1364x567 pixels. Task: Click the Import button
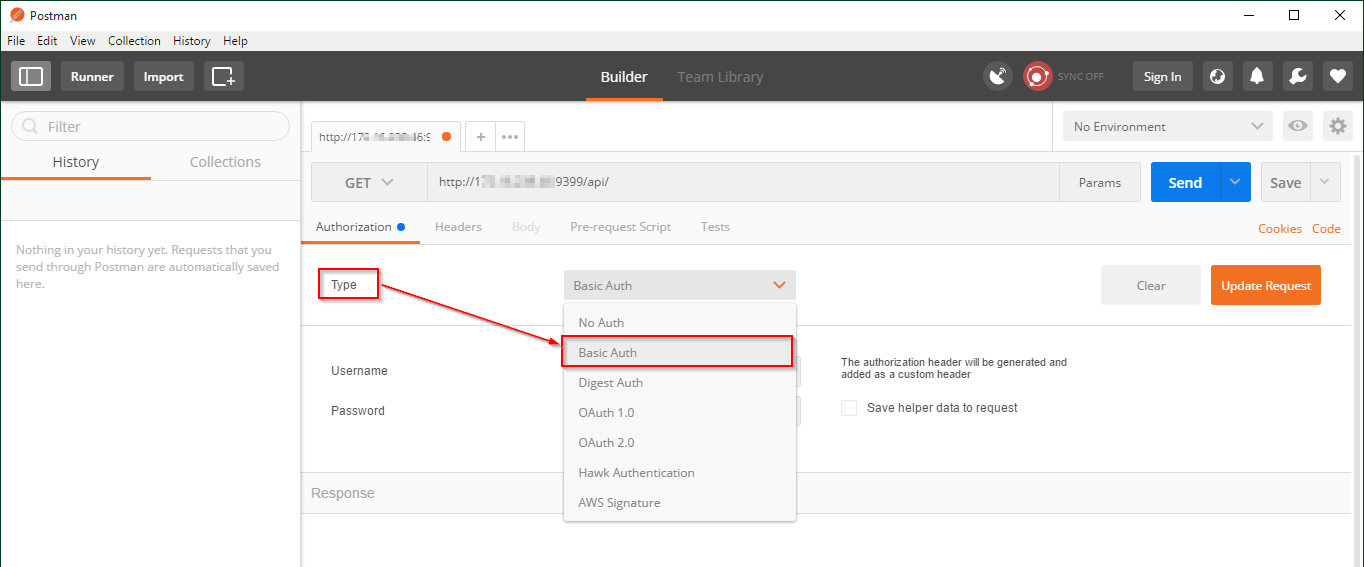tap(163, 76)
